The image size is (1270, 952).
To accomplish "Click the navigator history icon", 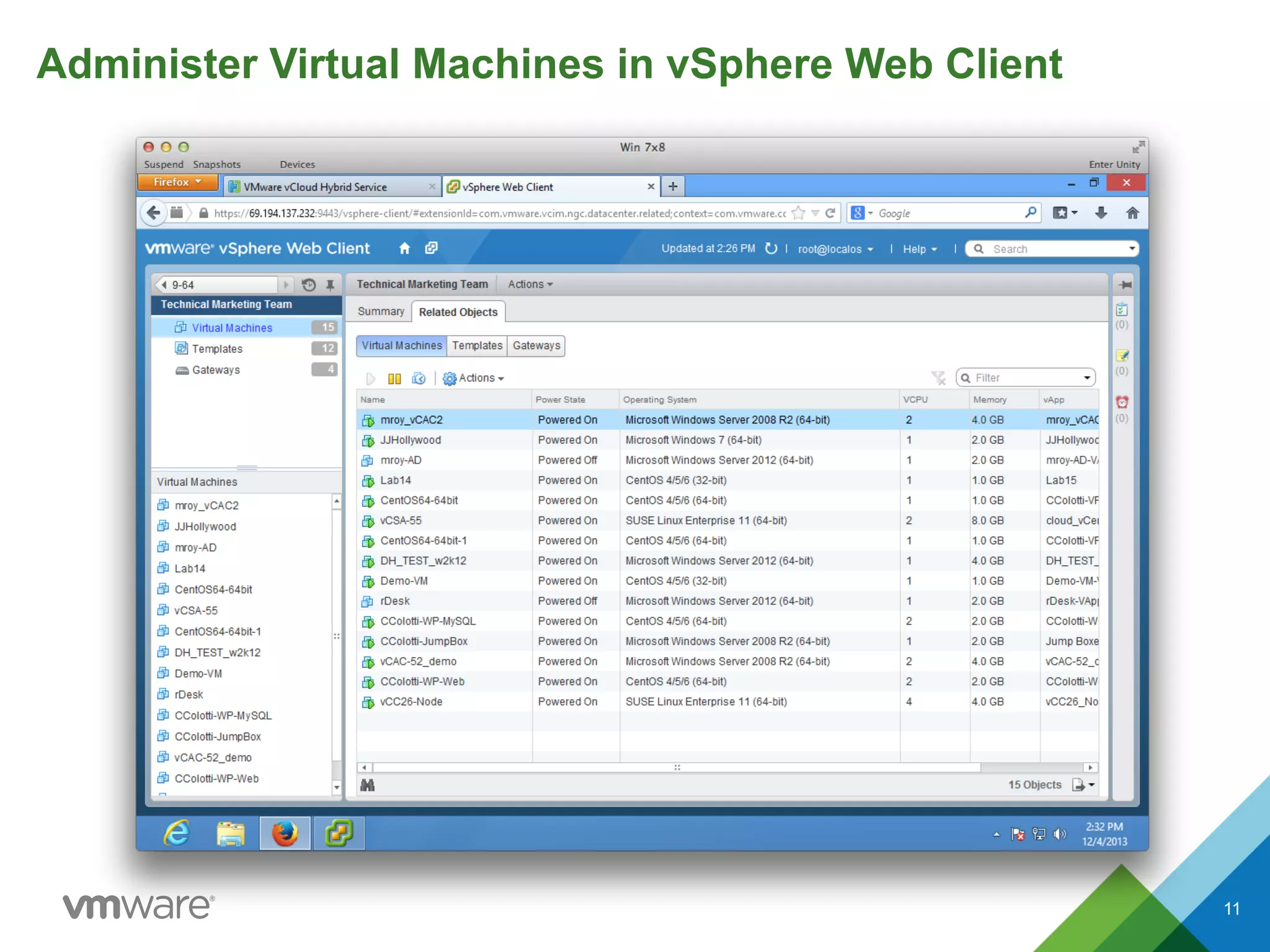I will (x=309, y=284).
